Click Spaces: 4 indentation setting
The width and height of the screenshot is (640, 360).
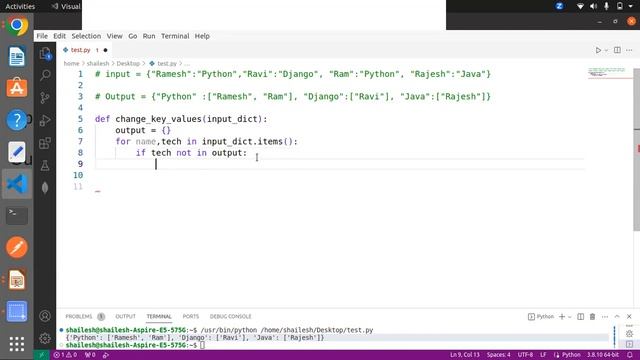(498, 355)
